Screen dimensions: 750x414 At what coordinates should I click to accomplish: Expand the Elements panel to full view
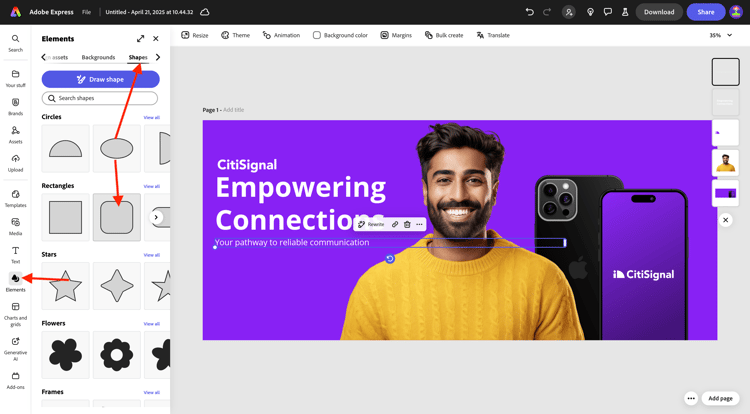pos(140,39)
